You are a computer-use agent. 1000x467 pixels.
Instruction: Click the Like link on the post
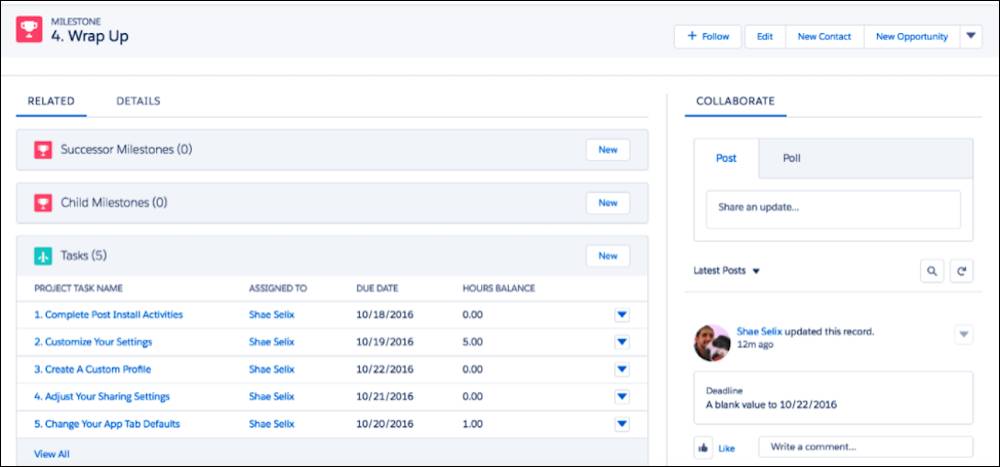pos(726,448)
